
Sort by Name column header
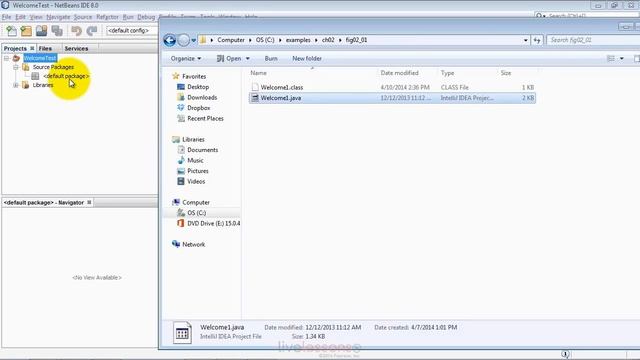(258, 73)
